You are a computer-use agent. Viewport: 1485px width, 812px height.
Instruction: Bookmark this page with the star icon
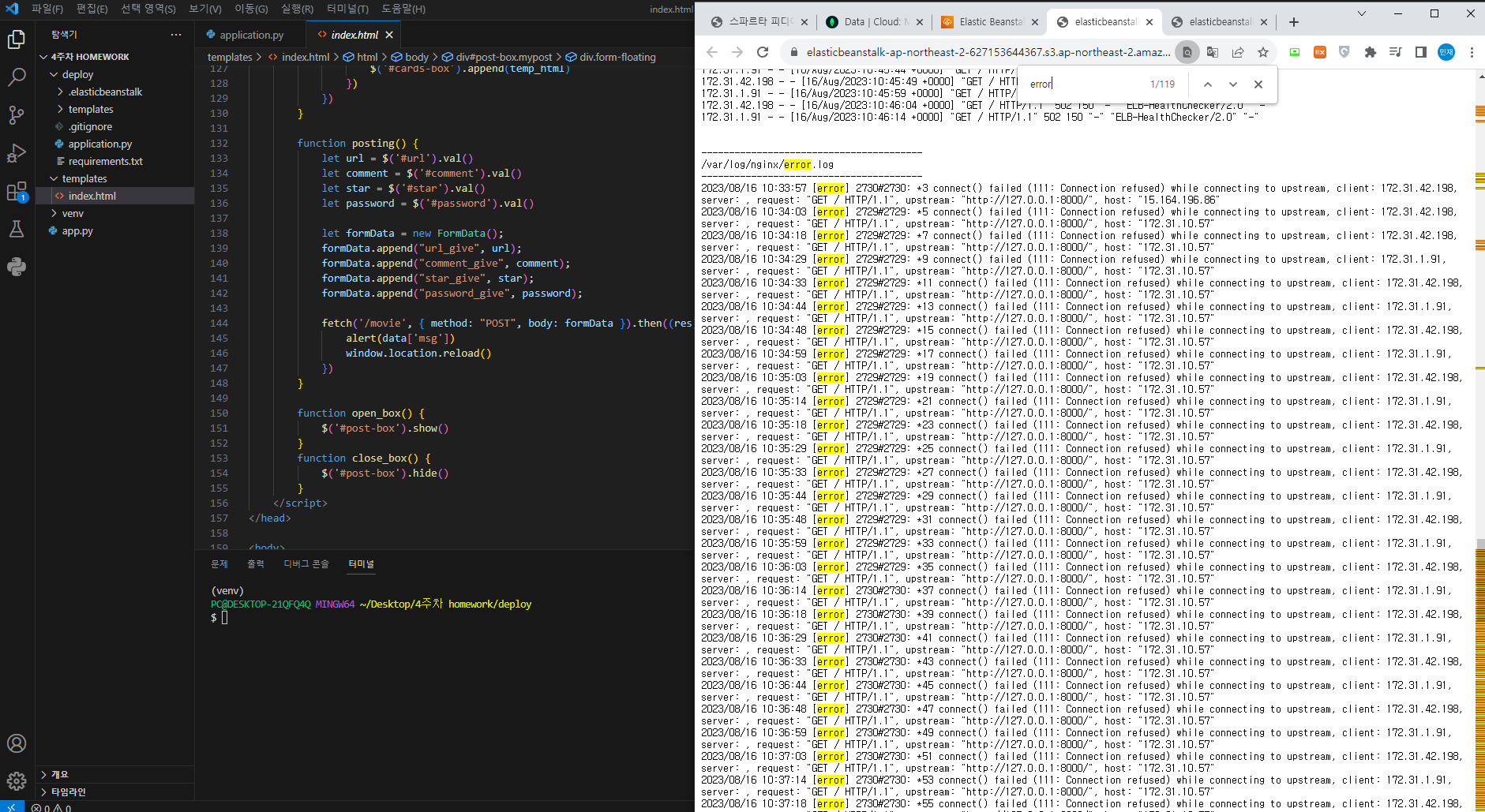click(1263, 52)
